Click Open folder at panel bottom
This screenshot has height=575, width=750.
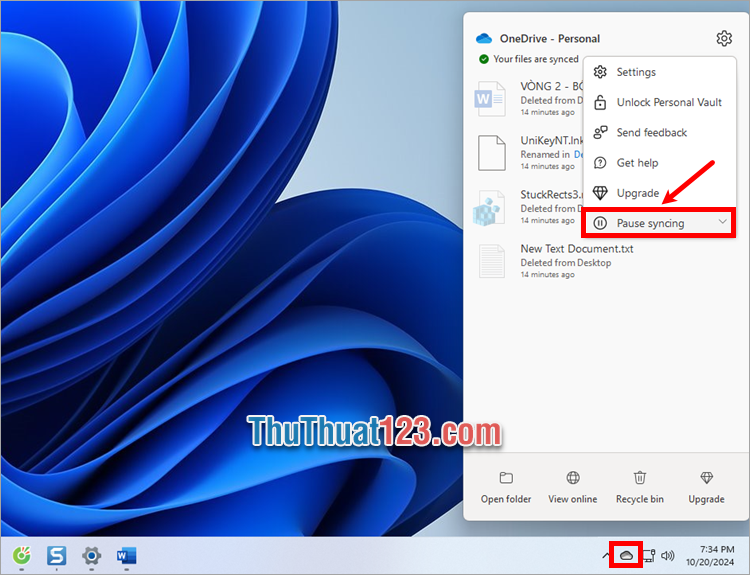506,487
